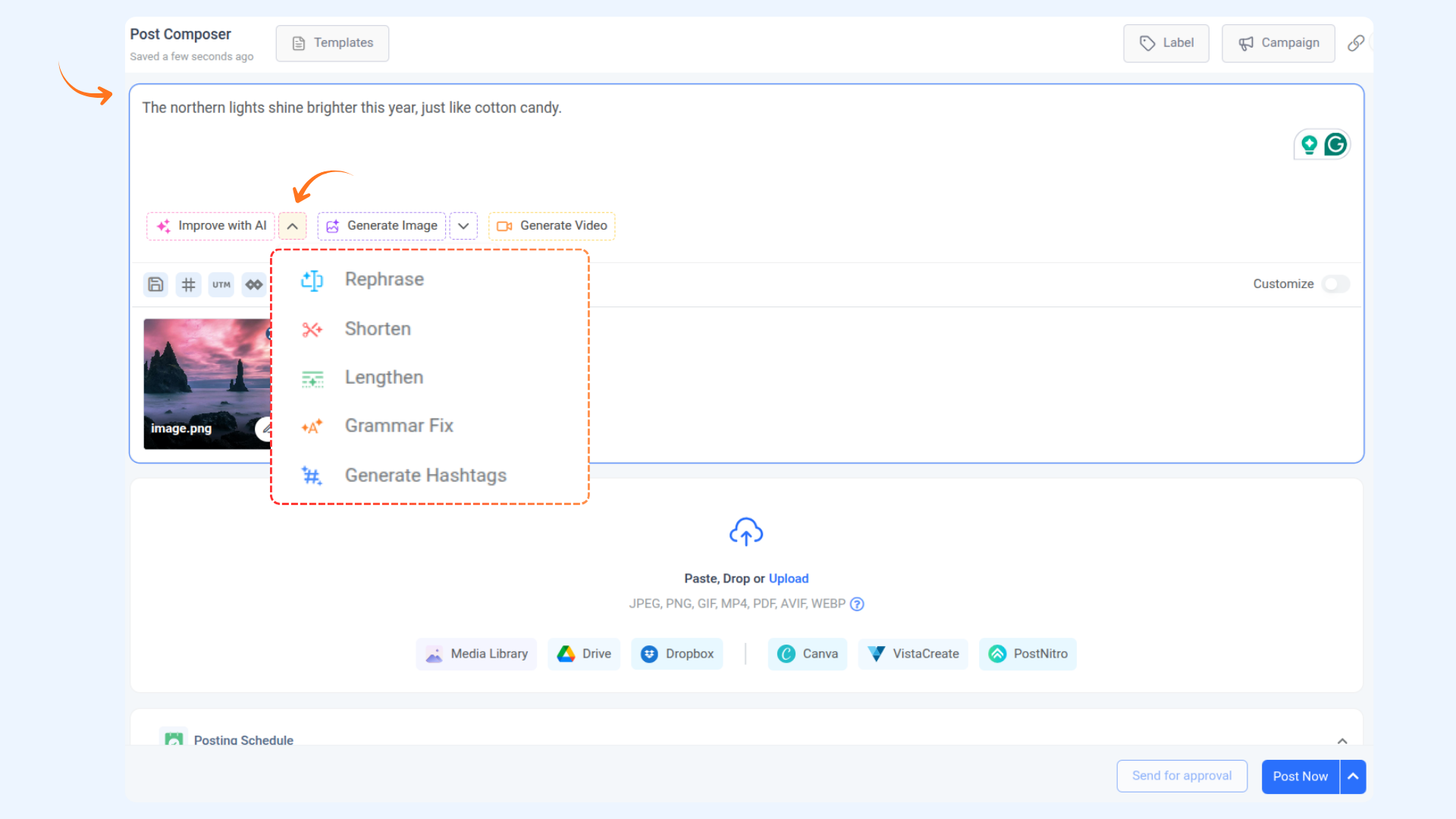Click Send for approval button
The width and height of the screenshot is (1456, 819).
[1181, 776]
